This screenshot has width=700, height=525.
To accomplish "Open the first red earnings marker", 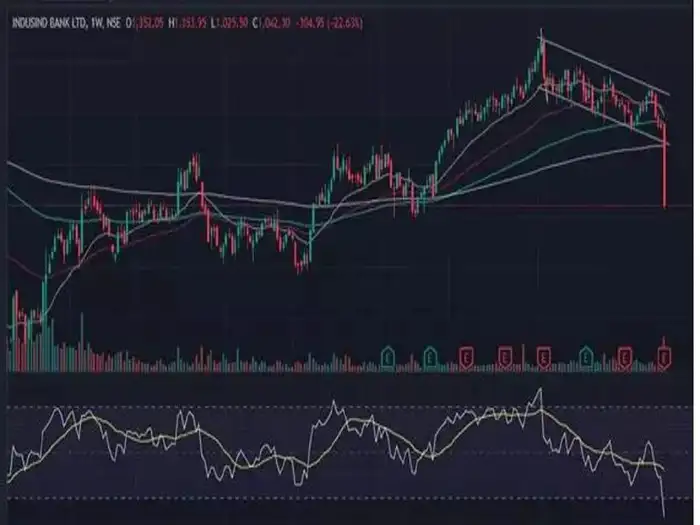I will [x=466, y=354].
